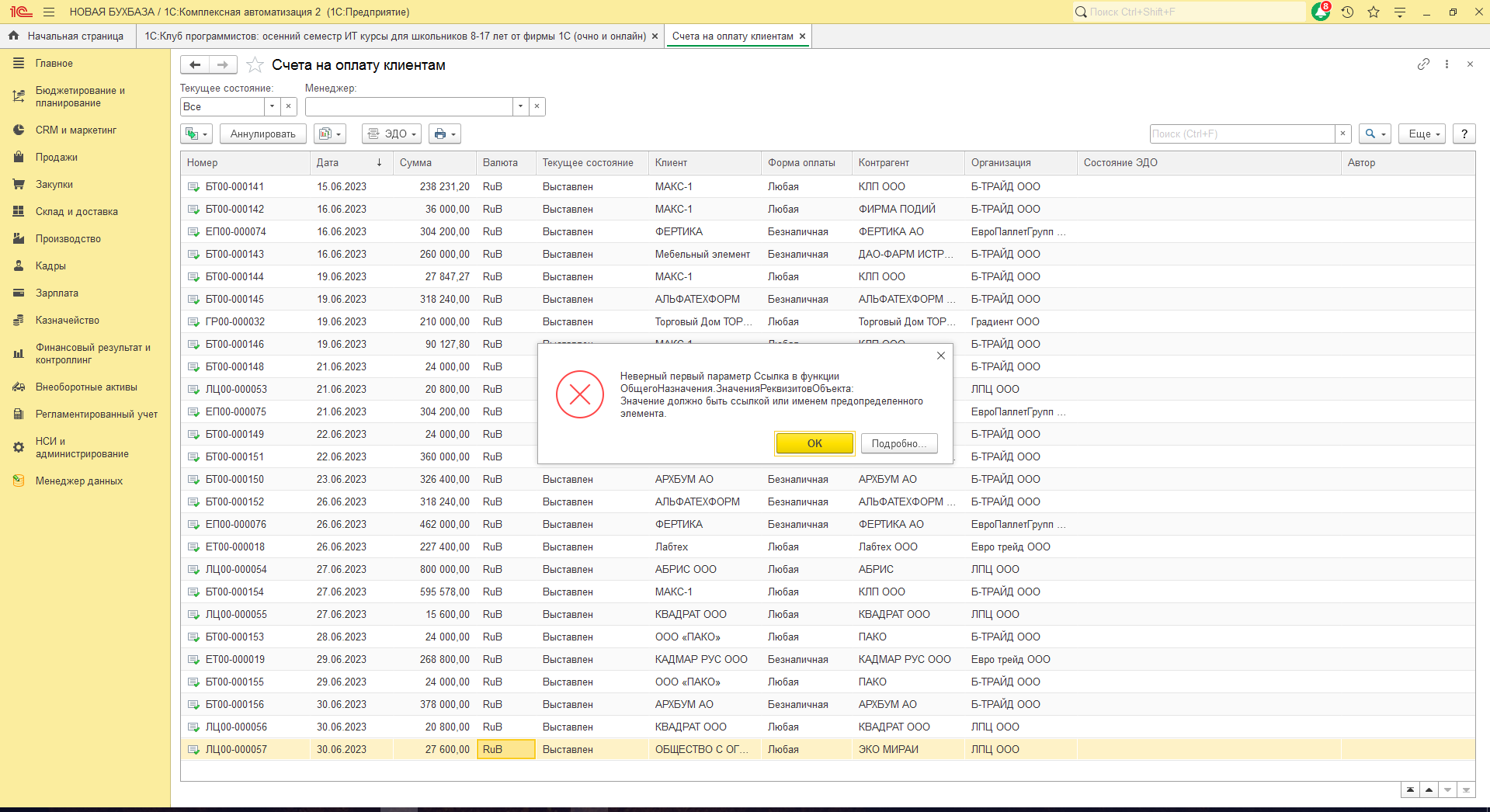
Task: Open Казначейство in the sidebar
Action: coord(67,320)
